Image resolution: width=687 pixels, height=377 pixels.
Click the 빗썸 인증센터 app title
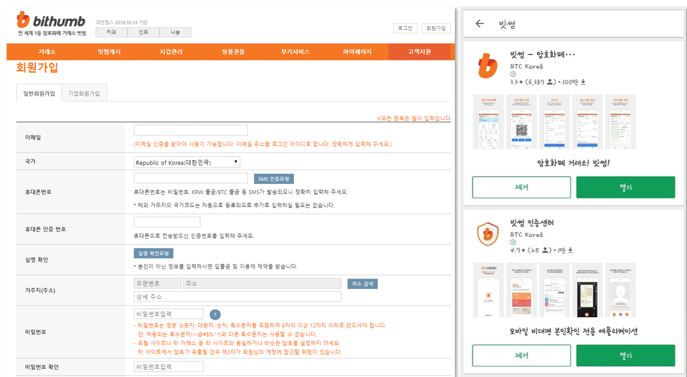click(x=531, y=223)
